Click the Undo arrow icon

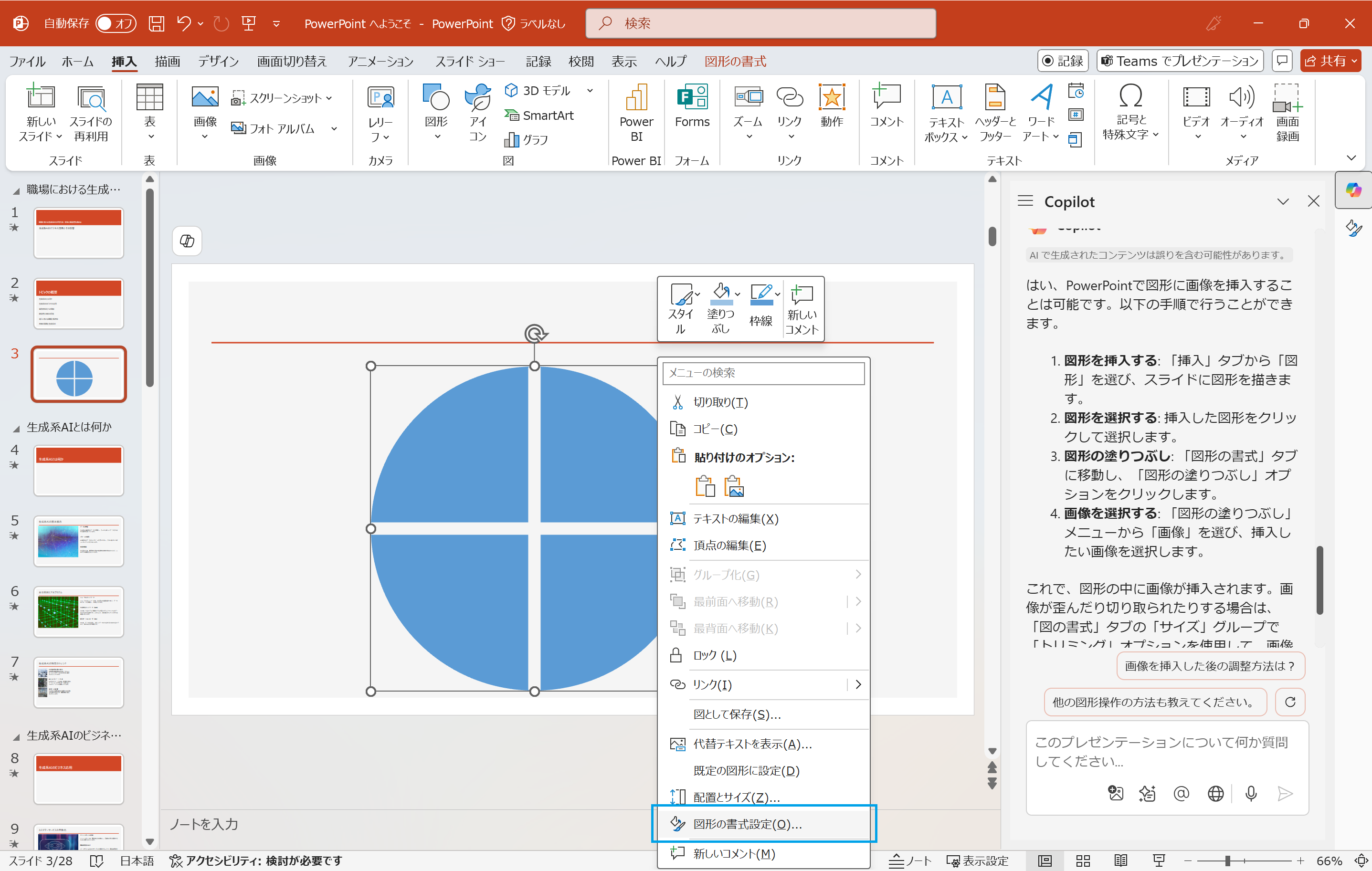pyautogui.click(x=183, y=23)
